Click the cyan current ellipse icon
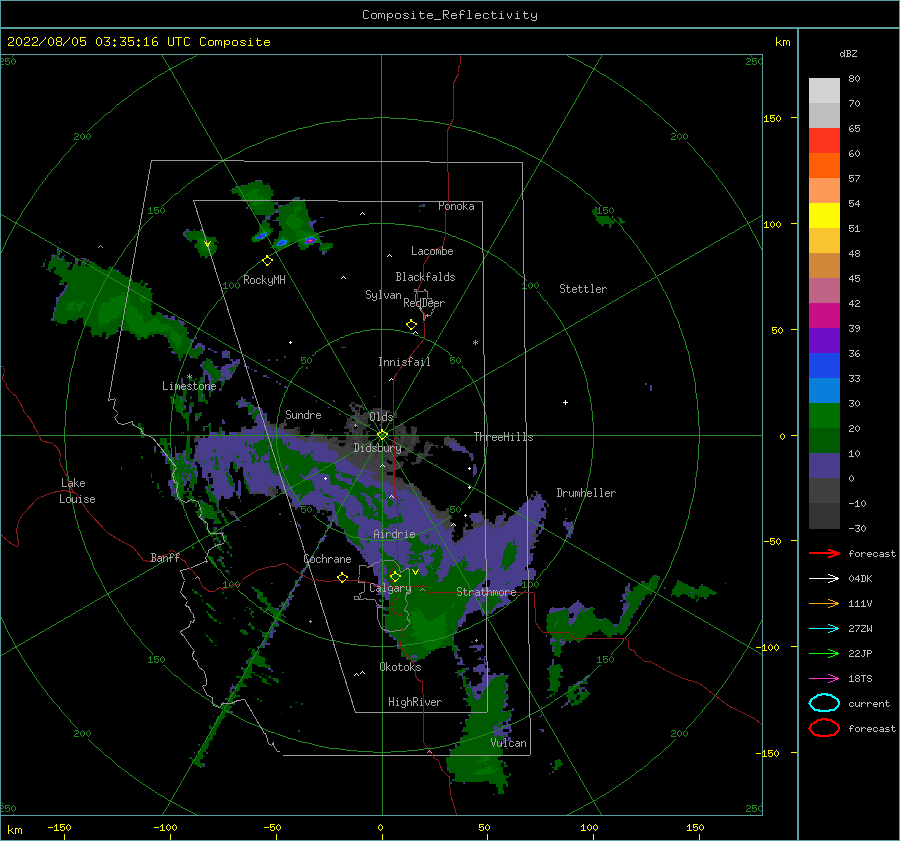This screenshot has width=900, height=841. pyautogui.click(x=824, y=703)
